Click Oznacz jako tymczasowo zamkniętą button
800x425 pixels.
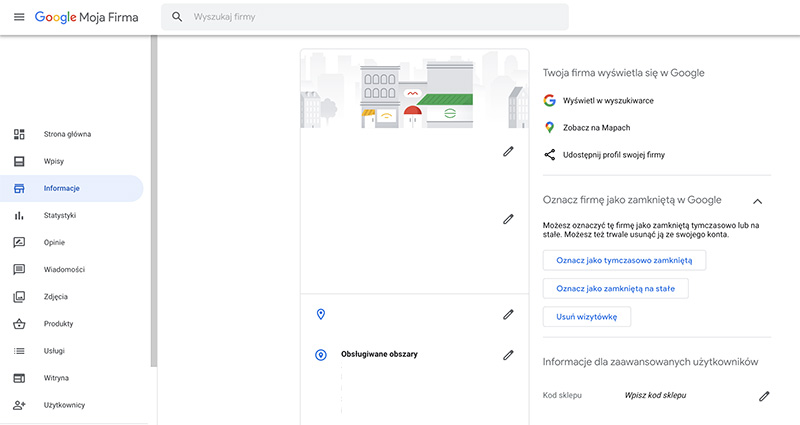click(x=624, y=260)
